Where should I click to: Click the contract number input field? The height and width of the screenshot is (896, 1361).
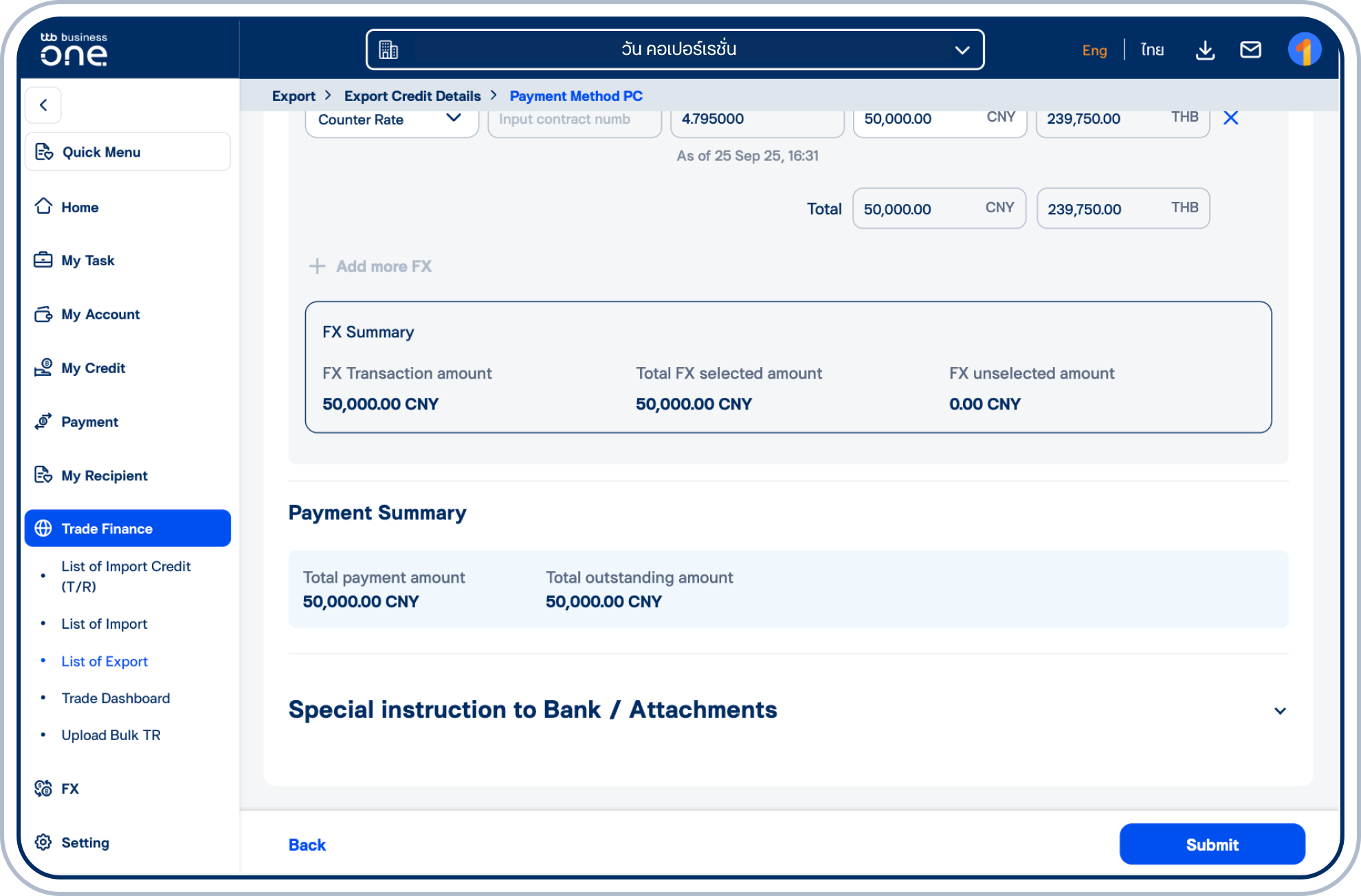click(x=574, y=120)
